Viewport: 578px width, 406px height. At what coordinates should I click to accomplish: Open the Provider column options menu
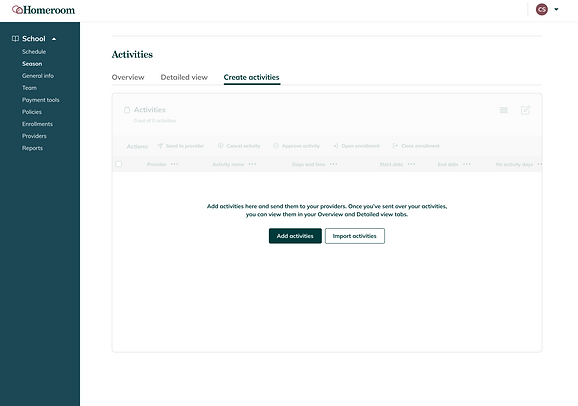tap(174, 164)
